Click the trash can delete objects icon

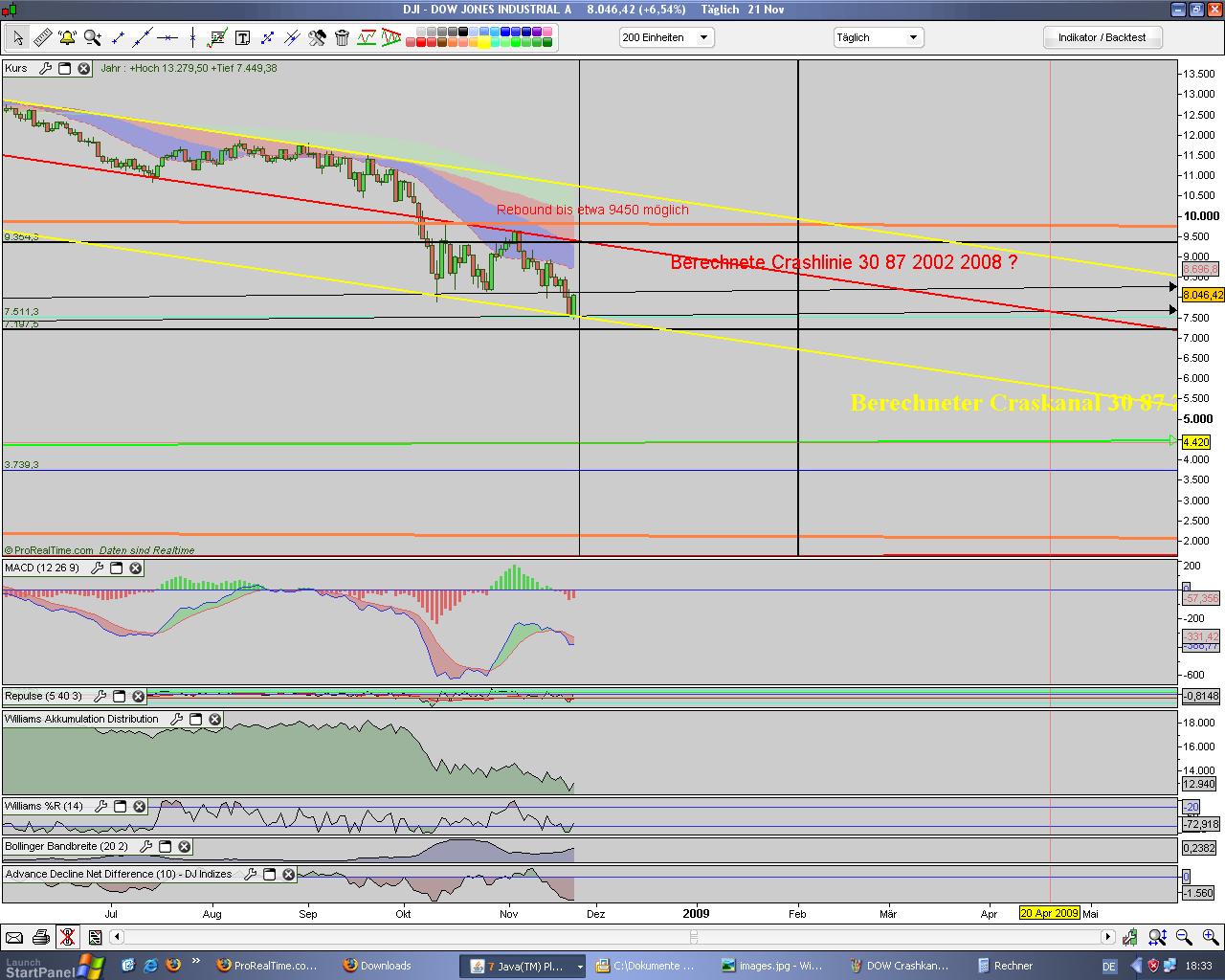point(342,37)
